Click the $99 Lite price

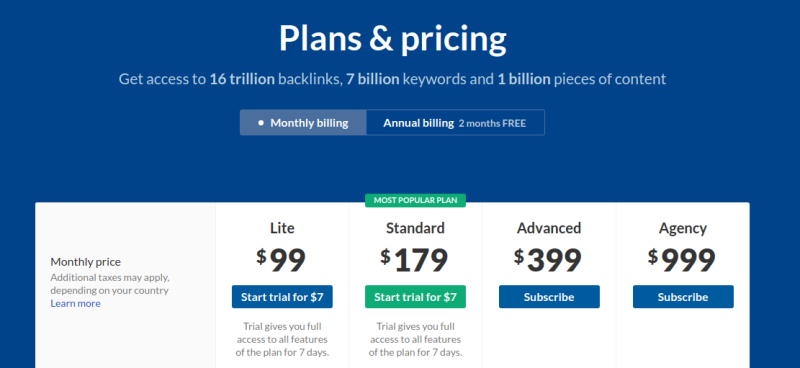pos(281,260)
